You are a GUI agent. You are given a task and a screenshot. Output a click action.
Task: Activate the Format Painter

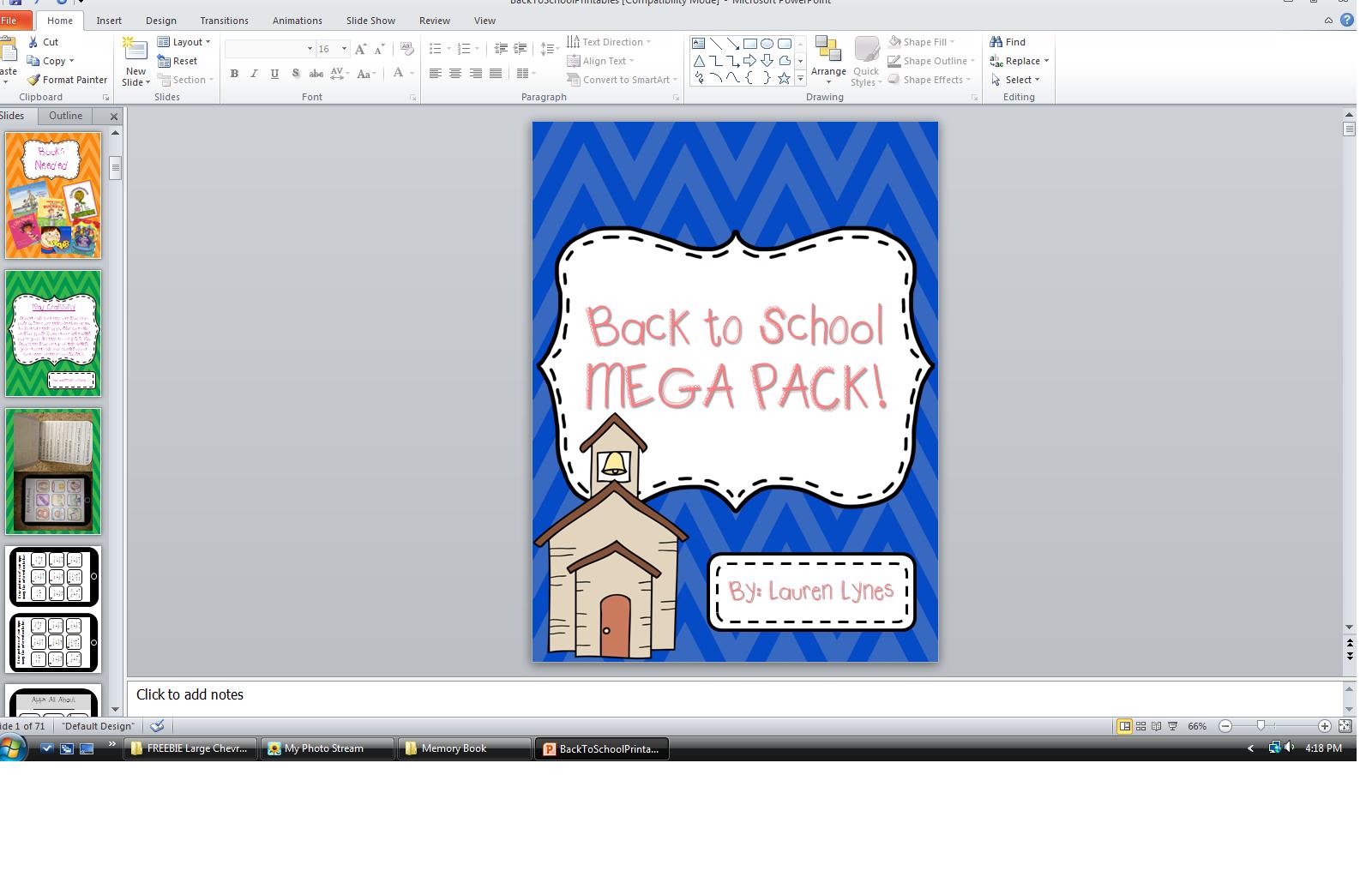pyautogui.click(x=69, y=80)
